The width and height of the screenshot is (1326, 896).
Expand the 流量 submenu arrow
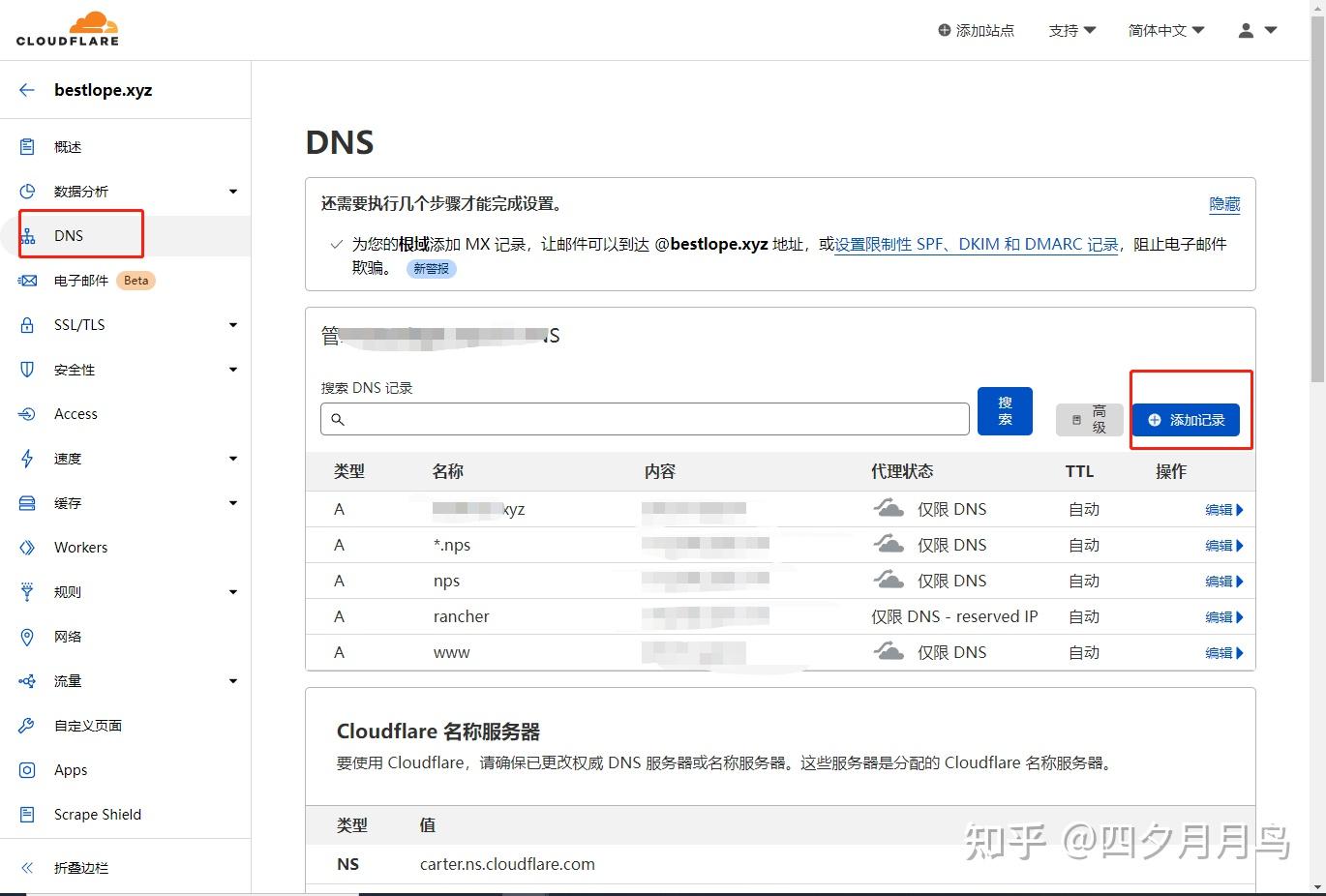233,681
